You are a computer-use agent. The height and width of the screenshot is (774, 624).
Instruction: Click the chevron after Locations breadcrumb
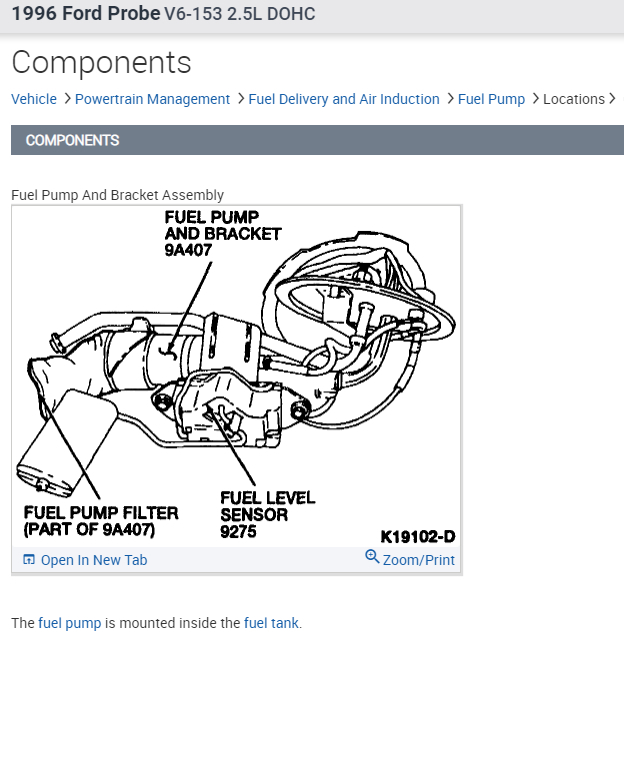point(612,99)
